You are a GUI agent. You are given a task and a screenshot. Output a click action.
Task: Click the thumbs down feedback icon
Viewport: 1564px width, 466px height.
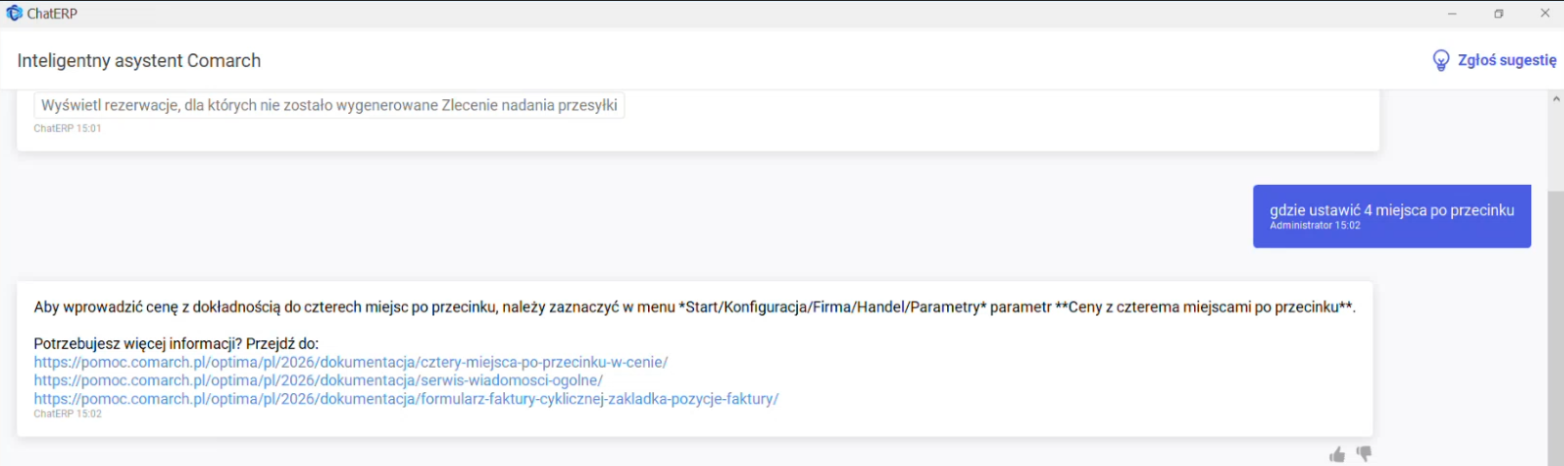[1364, 454]
